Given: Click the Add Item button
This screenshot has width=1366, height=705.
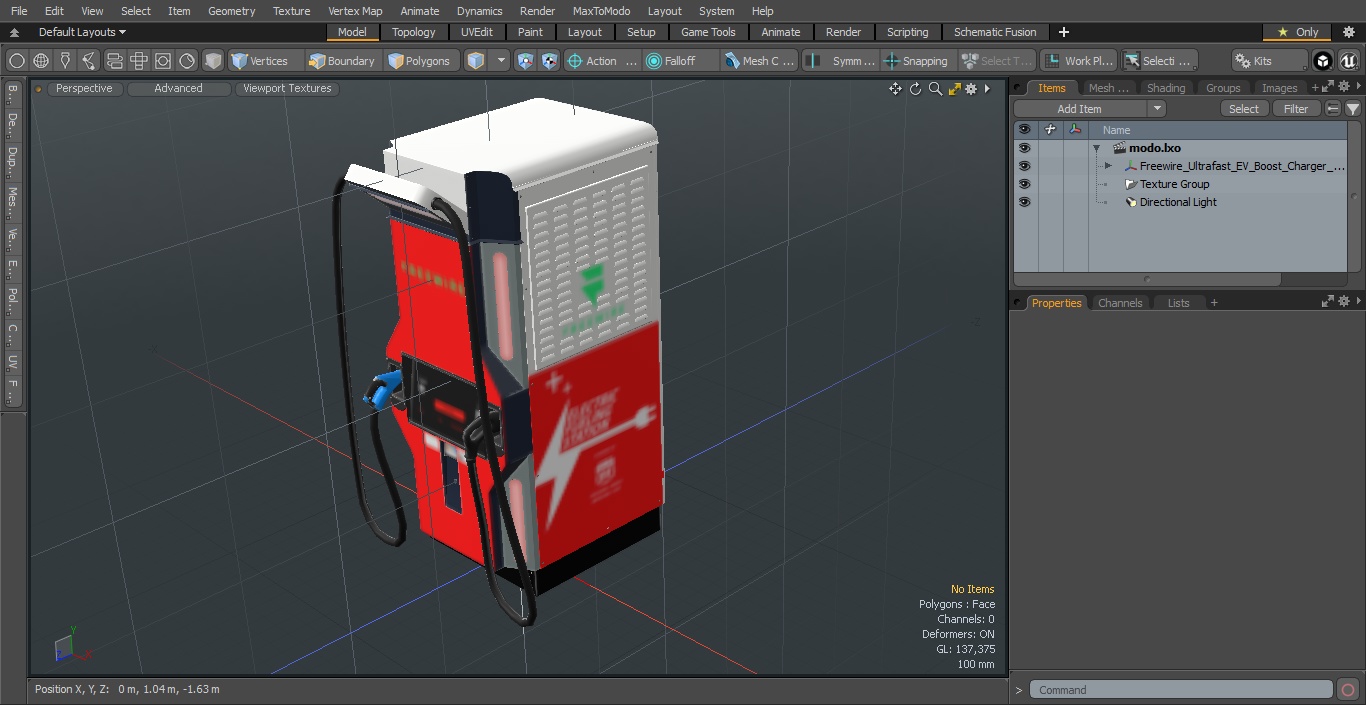Looking at the screenshot, I should click(x=1080, y=109).
